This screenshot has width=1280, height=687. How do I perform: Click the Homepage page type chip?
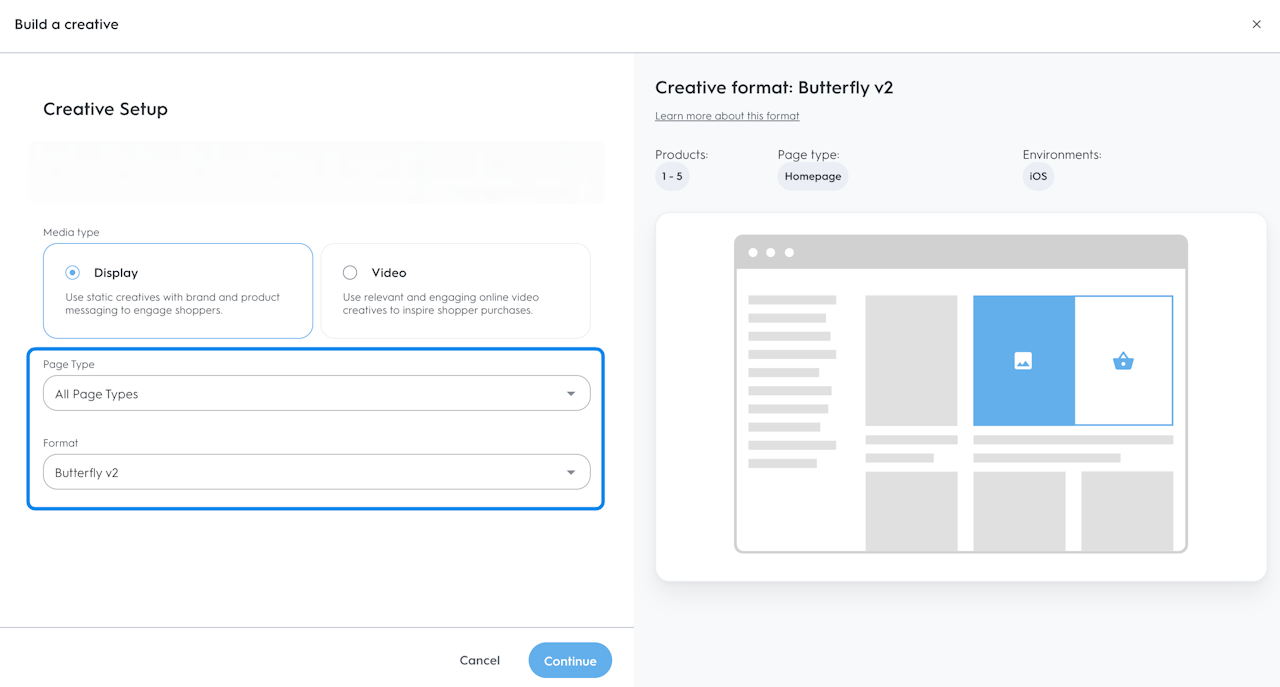[812, 177]
